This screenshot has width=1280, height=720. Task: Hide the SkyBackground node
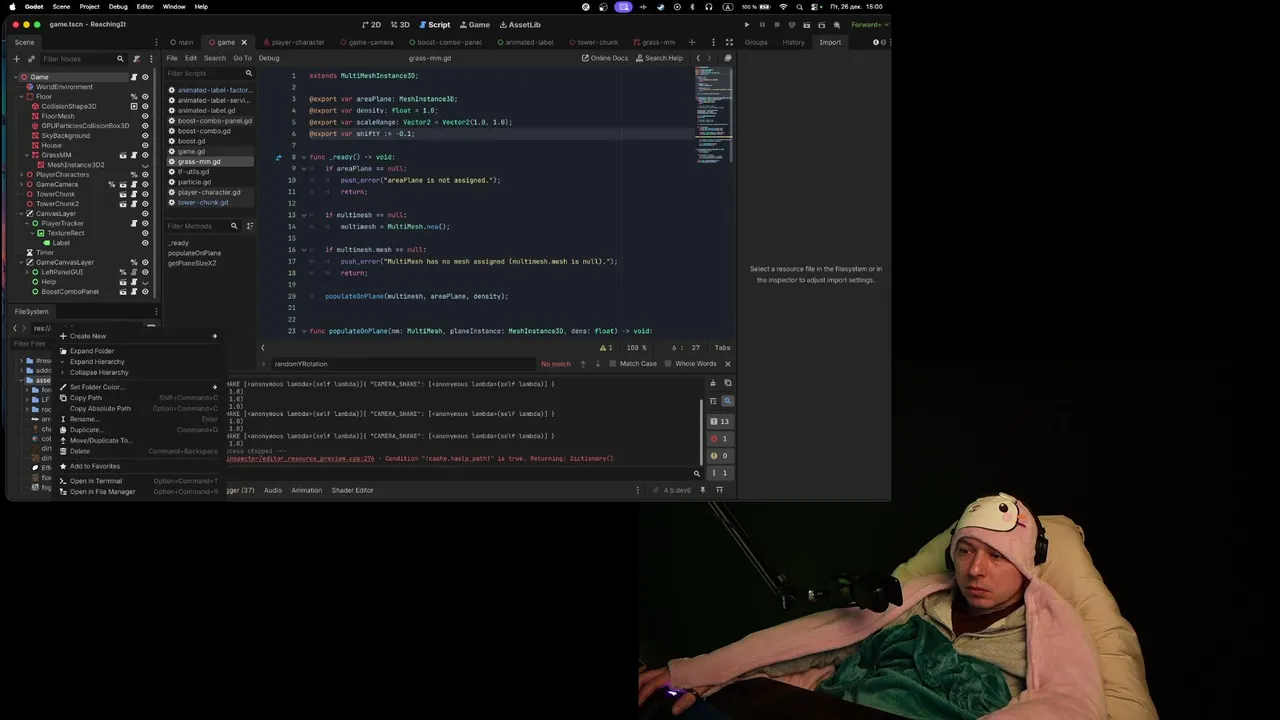click(x=145, y=136)
